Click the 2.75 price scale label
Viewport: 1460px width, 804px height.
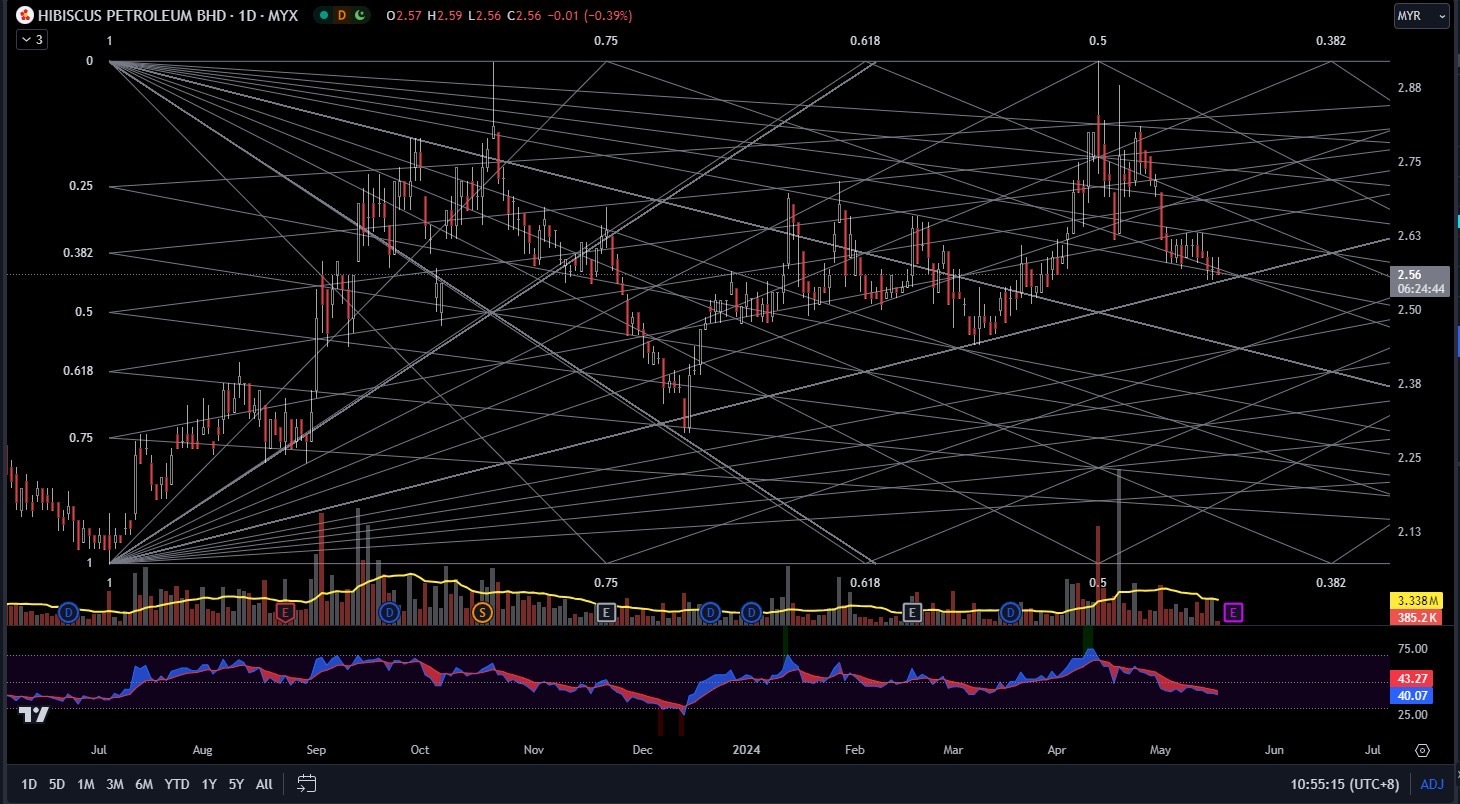(x=1409, y=162)
